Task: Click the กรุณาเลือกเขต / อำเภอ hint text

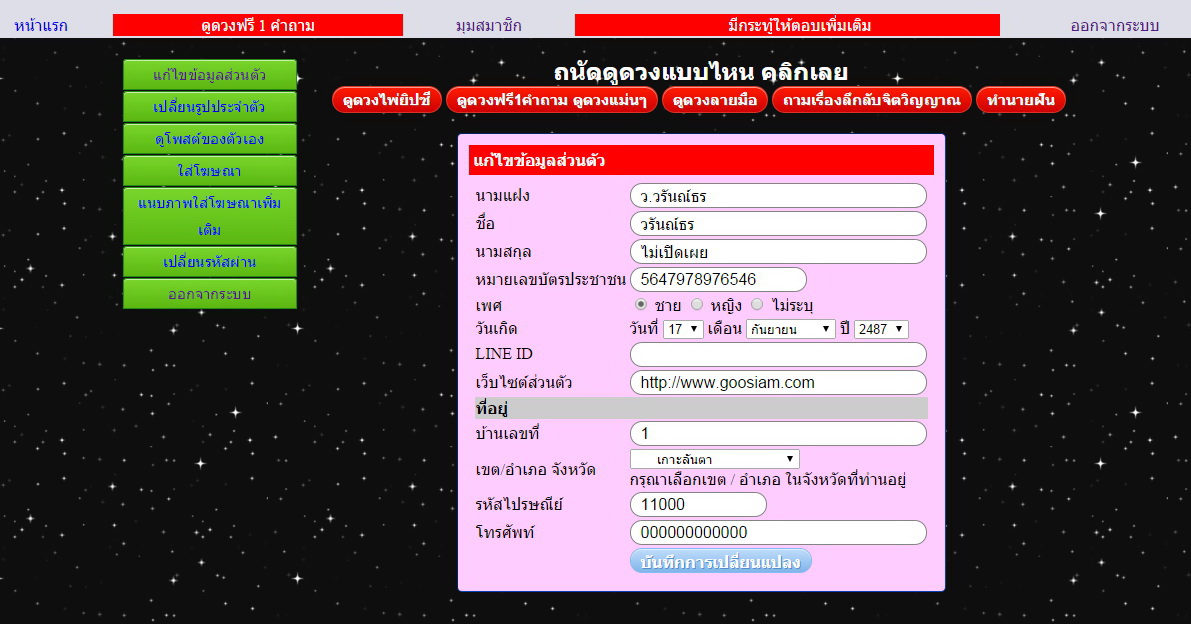Action: click(768, 480)
